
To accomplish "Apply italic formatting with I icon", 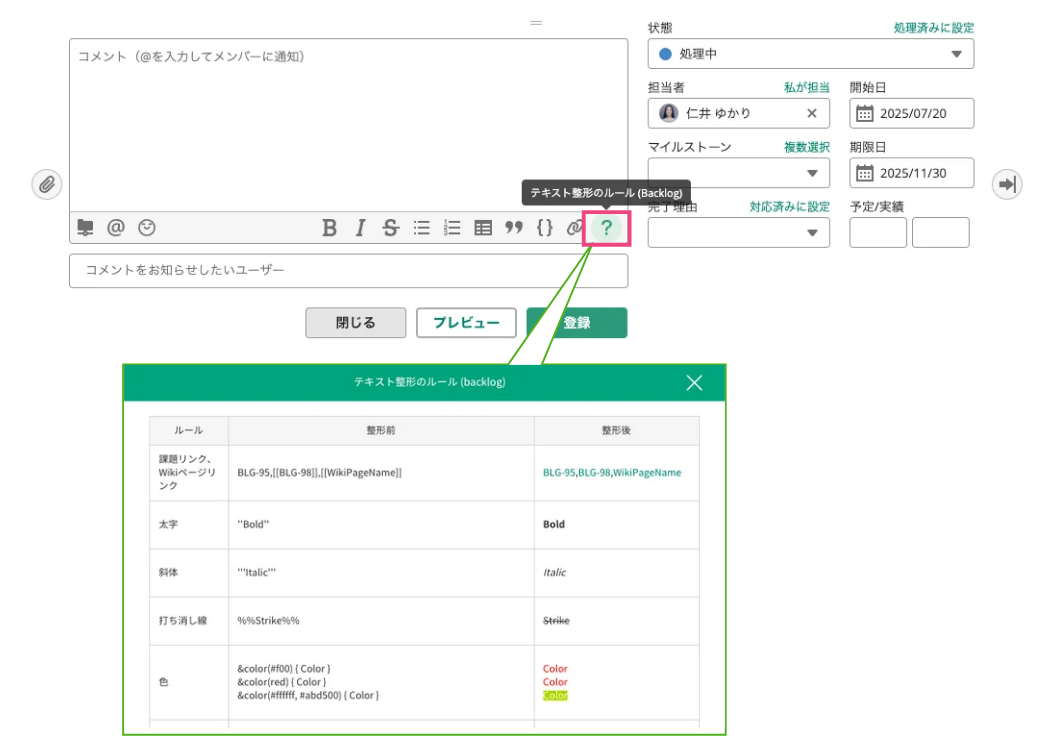I will point(360,228).
